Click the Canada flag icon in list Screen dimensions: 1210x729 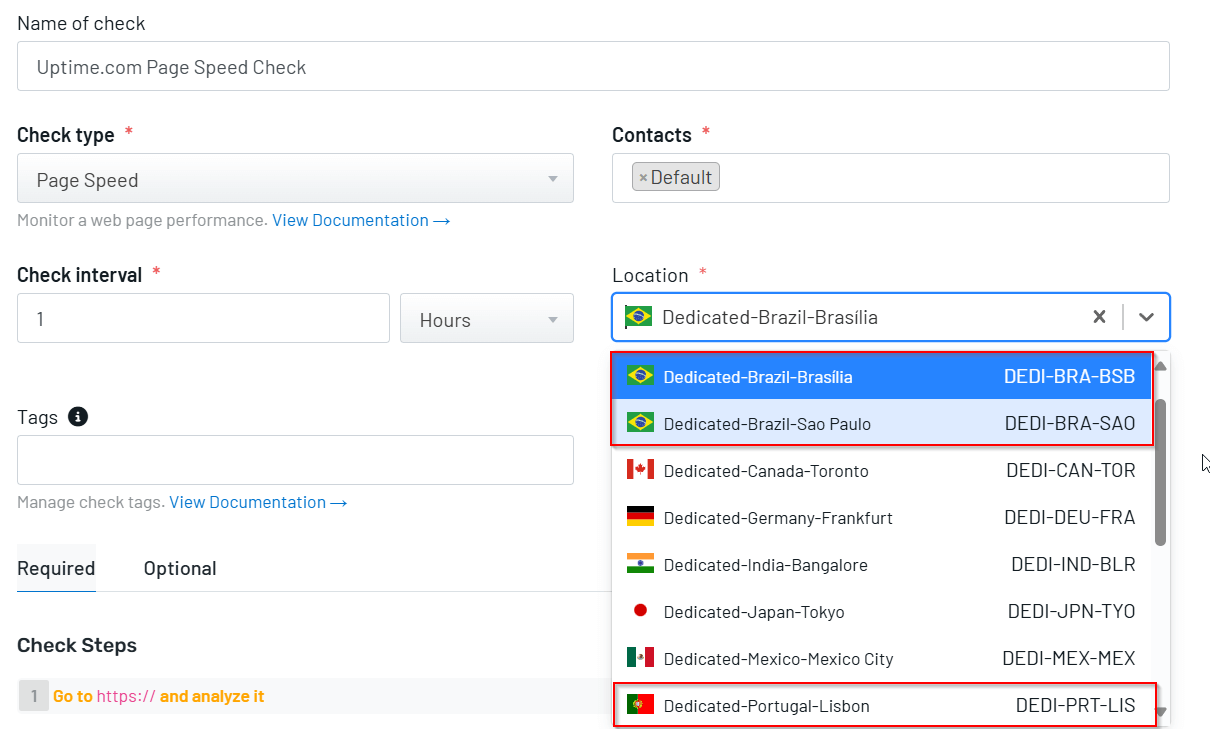[640, 470]
